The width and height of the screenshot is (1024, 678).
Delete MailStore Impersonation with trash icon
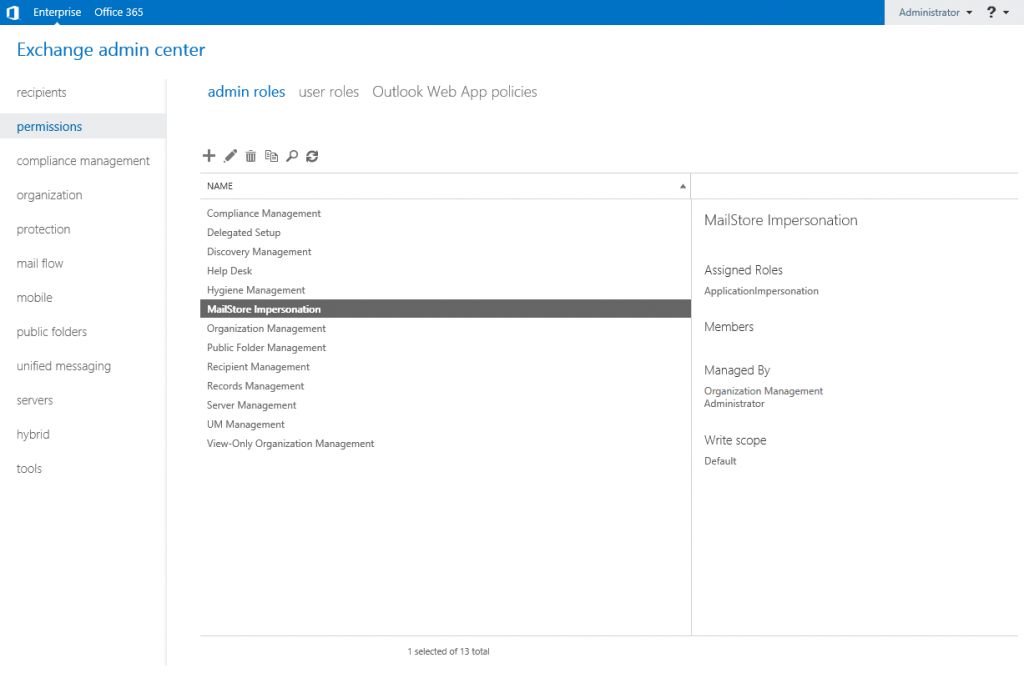[250, 156]
